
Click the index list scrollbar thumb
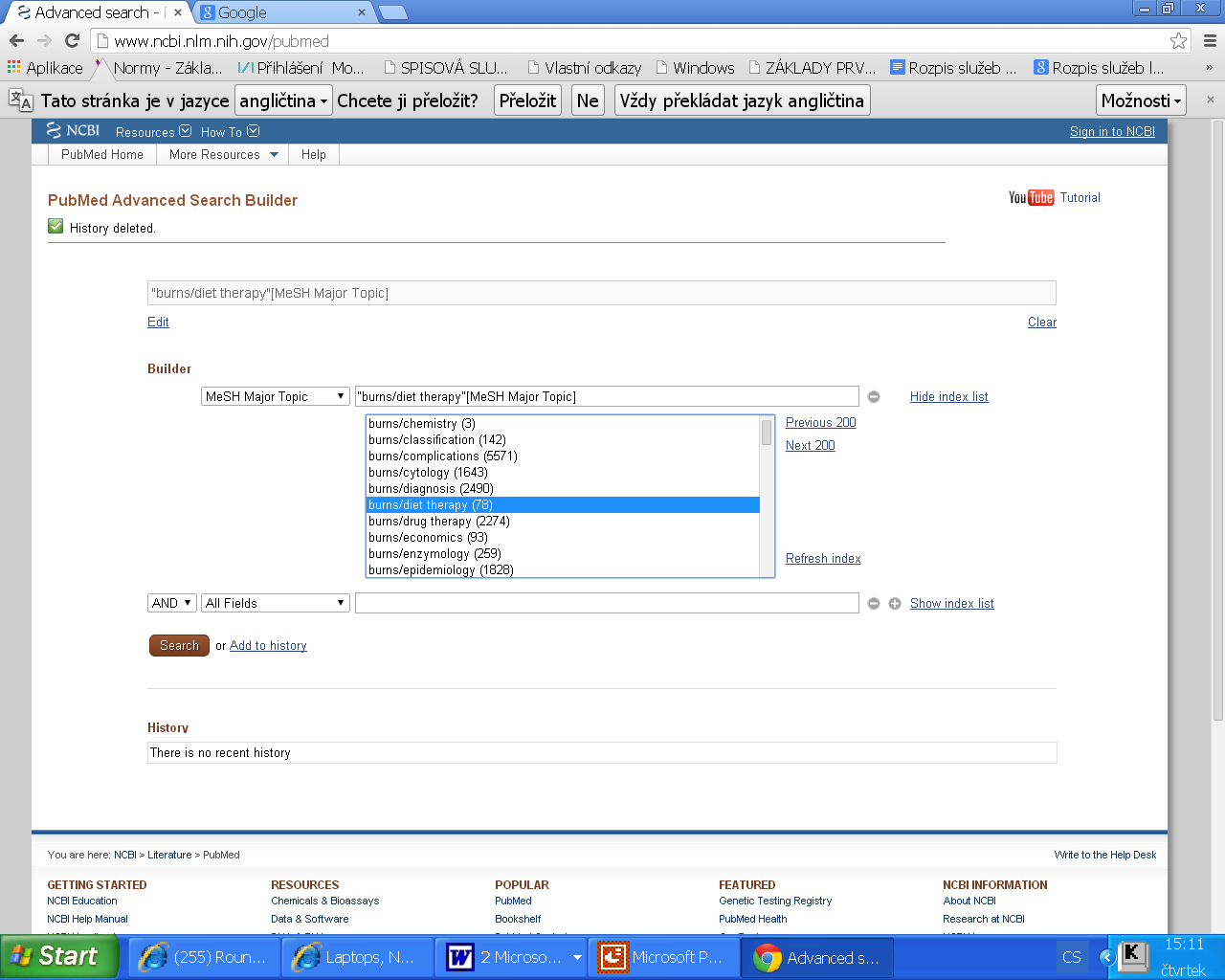[767, 433]
